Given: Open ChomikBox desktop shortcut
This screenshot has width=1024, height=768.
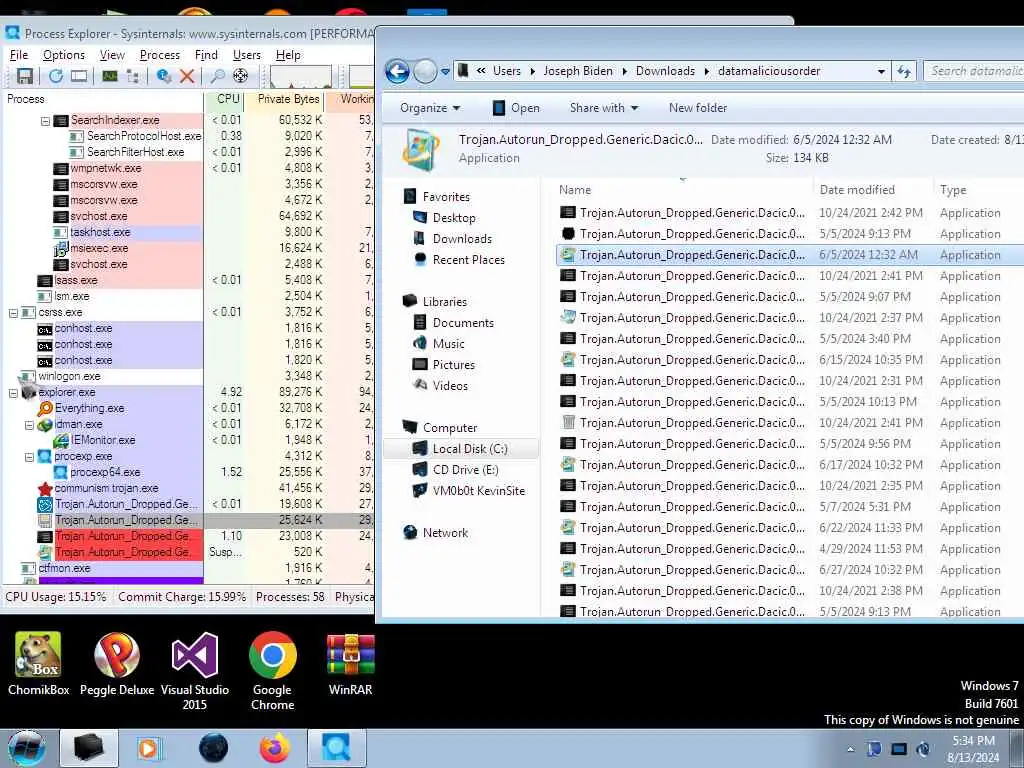Looking at the screenshot, I should click(38, 665).
